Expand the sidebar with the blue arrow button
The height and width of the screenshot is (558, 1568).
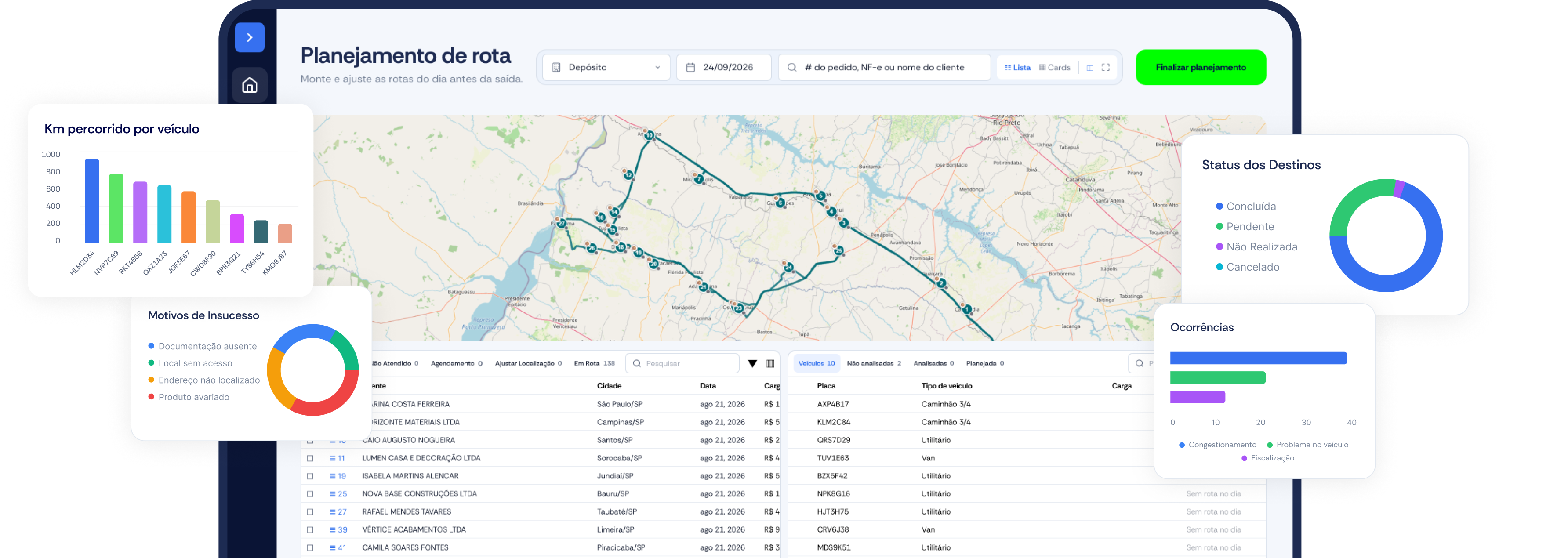pos(250,37)
